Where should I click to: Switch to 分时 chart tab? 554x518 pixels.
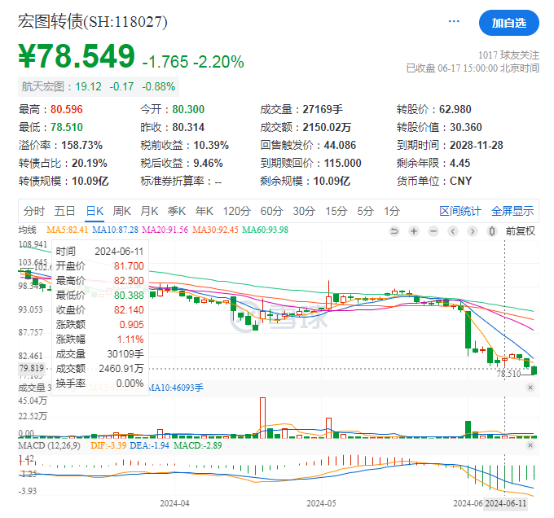[x=34, y=211]
